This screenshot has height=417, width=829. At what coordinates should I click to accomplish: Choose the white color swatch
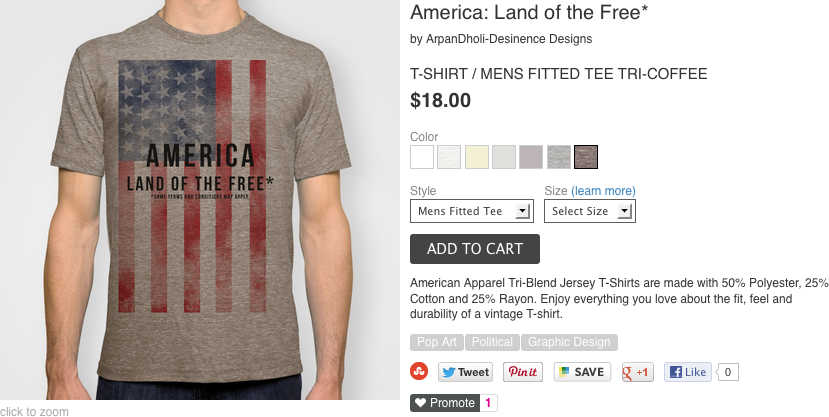pos(422,157)
